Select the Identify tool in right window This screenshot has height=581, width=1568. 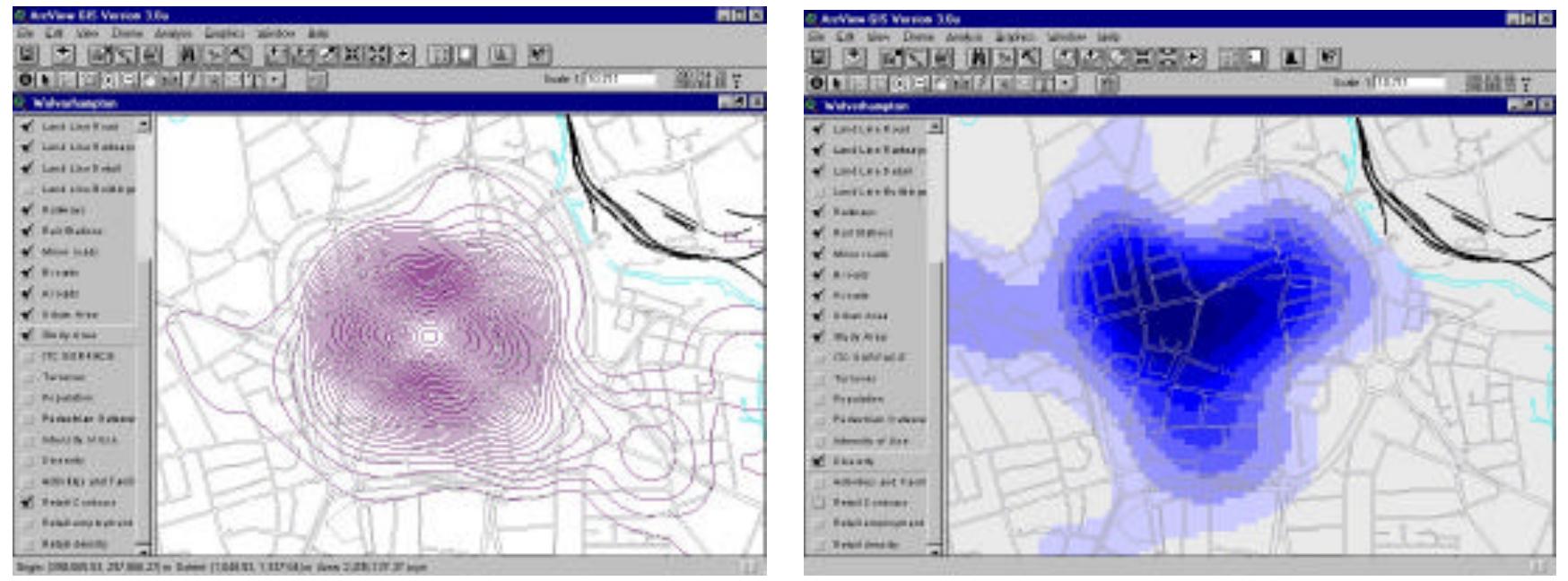pos(817,83)
